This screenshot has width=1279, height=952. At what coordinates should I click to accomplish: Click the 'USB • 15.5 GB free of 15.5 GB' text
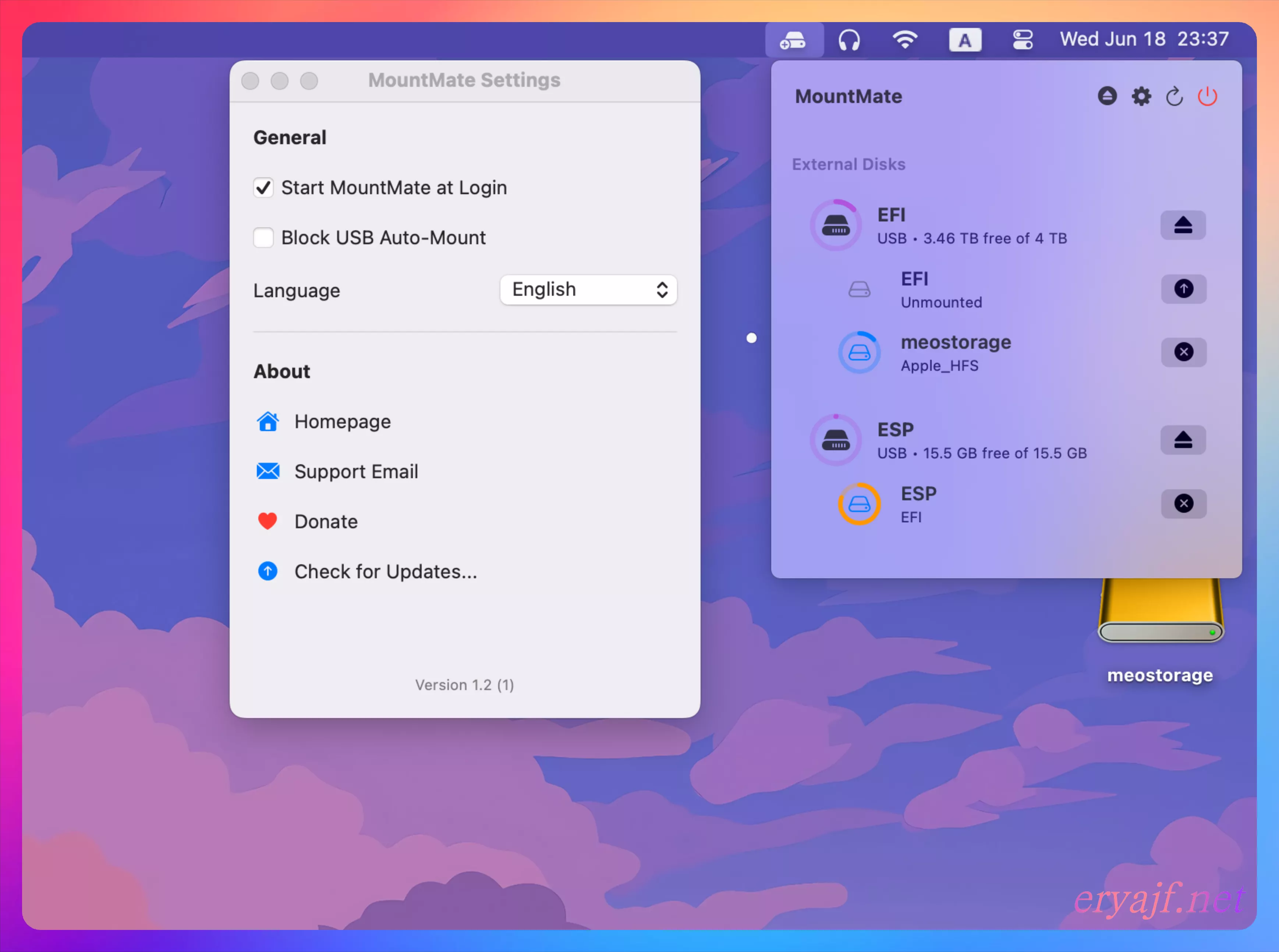point(982,453)
